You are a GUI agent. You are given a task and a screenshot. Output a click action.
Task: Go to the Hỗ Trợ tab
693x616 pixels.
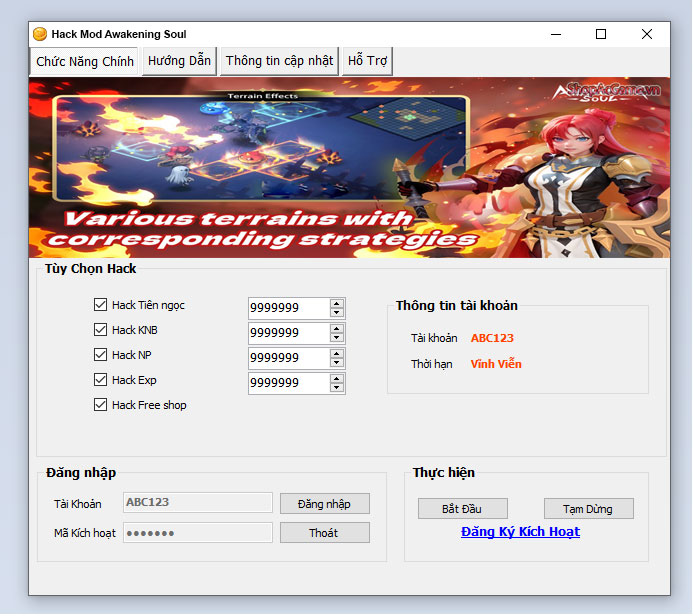367,61
